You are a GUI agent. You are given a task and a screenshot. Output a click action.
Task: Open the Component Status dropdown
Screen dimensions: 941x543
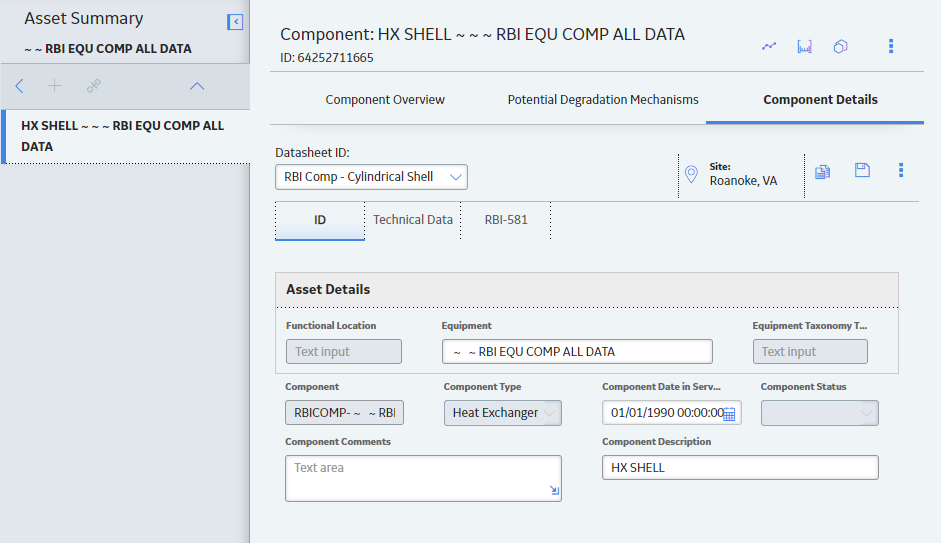820,413
